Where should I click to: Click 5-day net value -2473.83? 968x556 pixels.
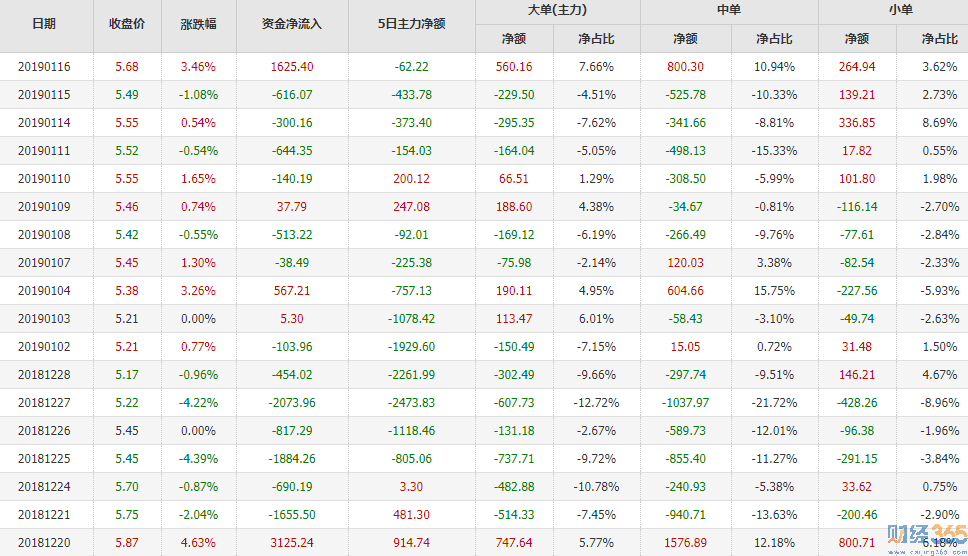coord(411,403)
